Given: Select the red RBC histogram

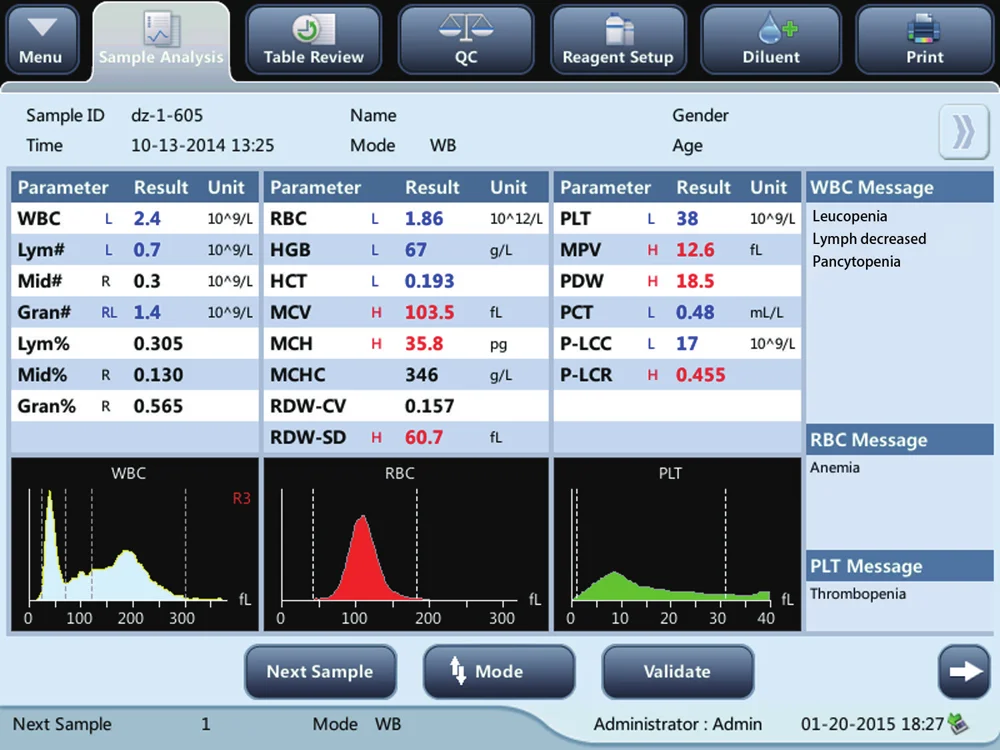Looking at the screenshot, I should tap(404, 545).
